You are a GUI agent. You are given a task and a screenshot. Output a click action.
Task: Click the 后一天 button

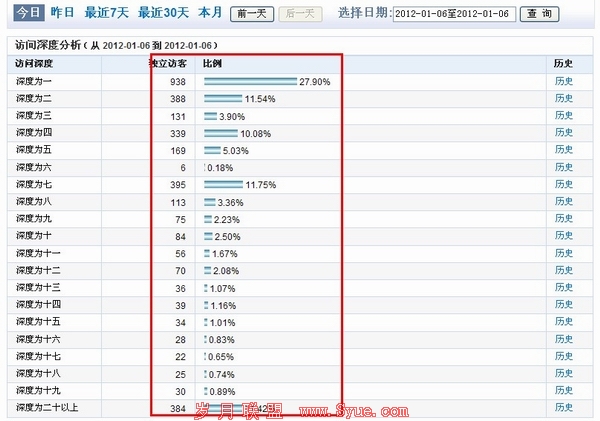tap(301, 14)
